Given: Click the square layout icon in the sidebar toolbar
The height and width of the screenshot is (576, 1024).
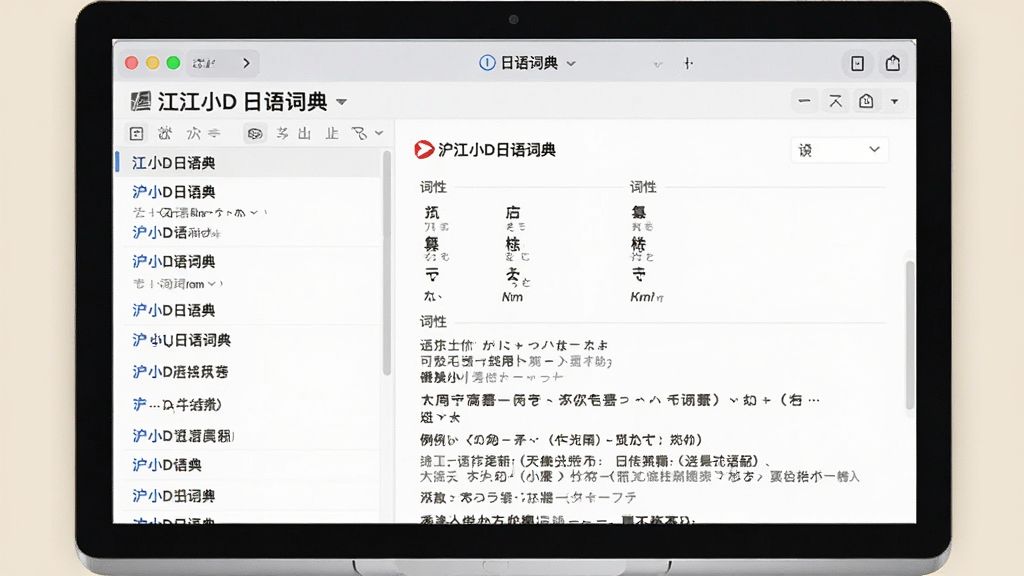Looking at the screenshot, I should pyautogui.click(x=136, y=134).
